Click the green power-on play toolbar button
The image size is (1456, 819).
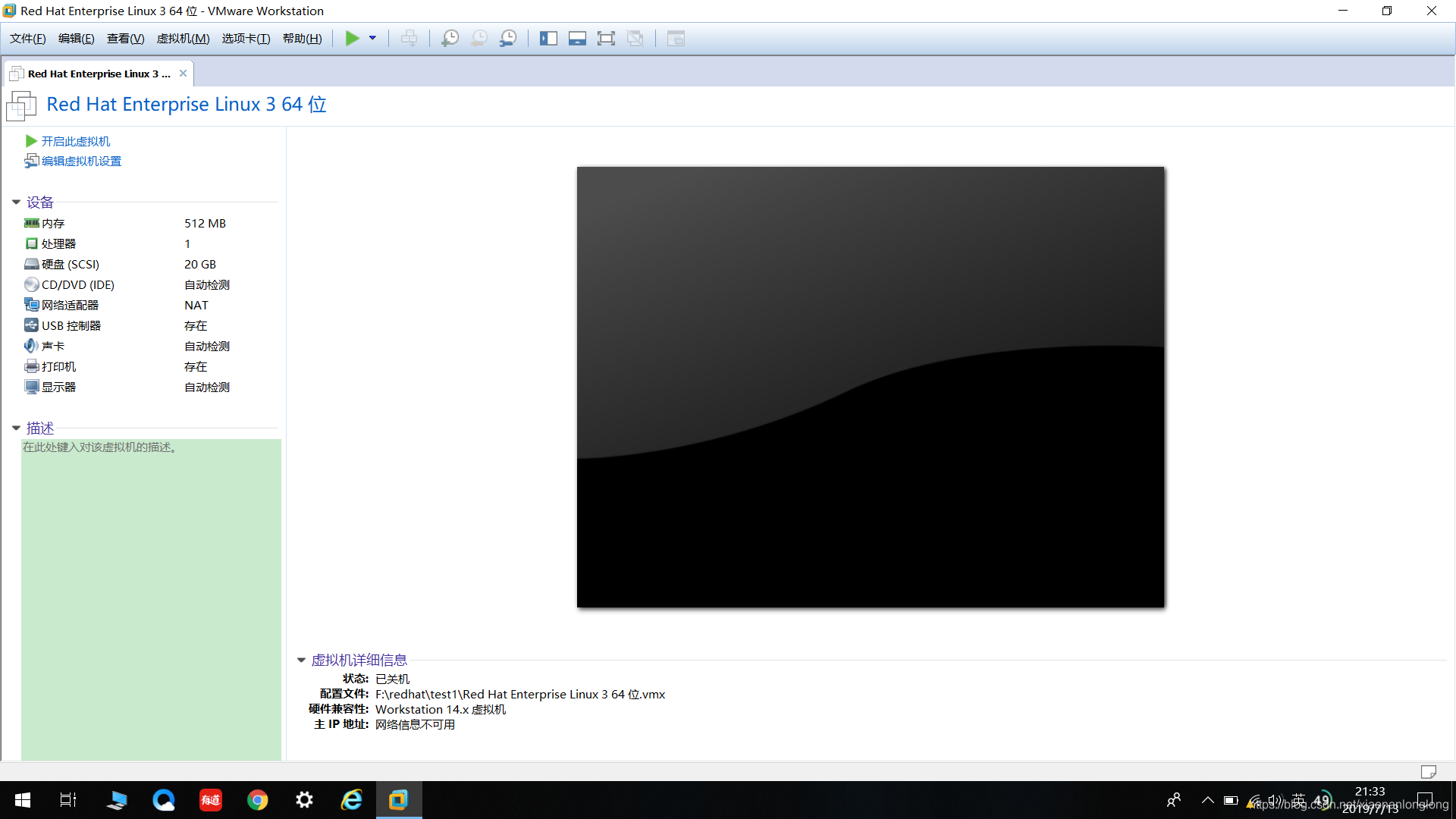(x=352, y=38)
